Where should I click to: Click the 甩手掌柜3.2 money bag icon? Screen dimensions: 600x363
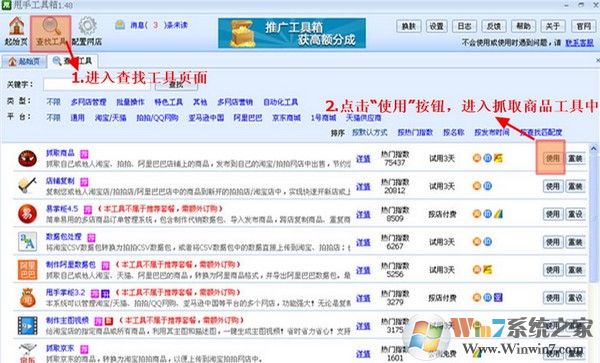pyautogui.click(x=28, y=298)
